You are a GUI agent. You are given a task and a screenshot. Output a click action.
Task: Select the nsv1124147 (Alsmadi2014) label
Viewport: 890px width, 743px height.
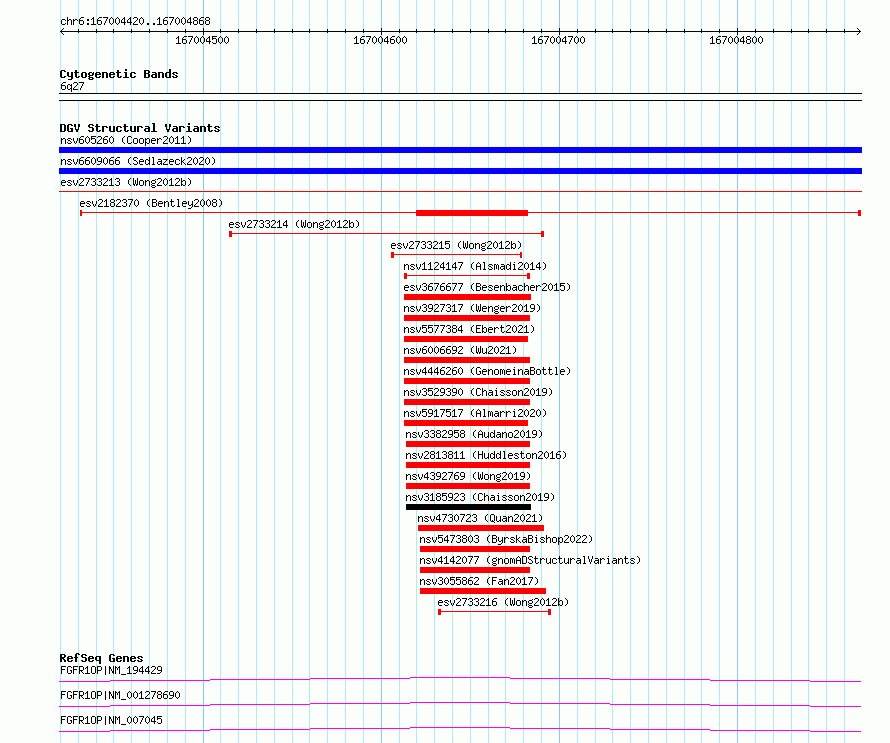click(x=475, y=266)
